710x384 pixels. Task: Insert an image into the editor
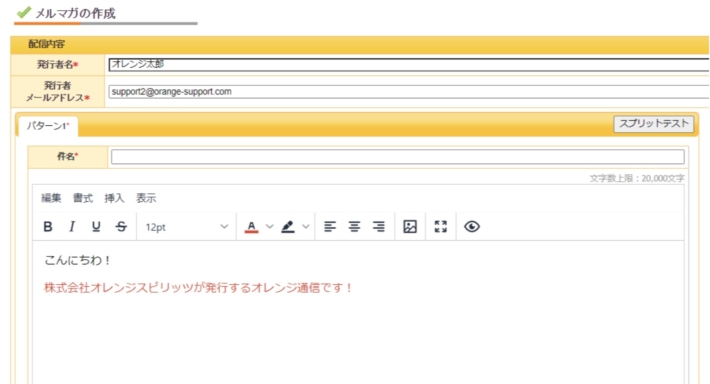pyautogui.click(x=410, y=226)
